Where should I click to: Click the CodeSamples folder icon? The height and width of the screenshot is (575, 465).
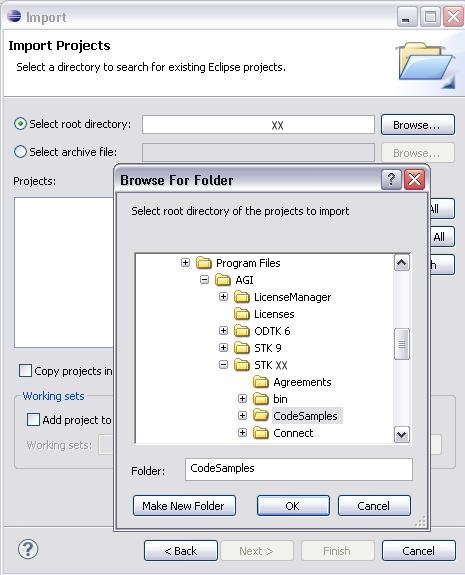[261, 415]
